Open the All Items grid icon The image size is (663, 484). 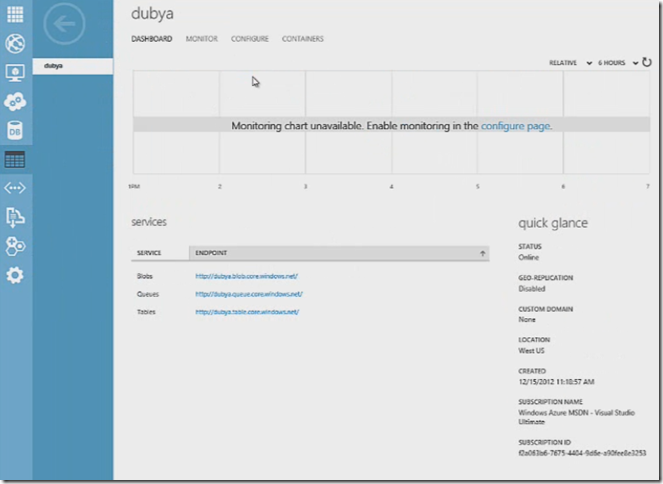[x=15, y=14]
